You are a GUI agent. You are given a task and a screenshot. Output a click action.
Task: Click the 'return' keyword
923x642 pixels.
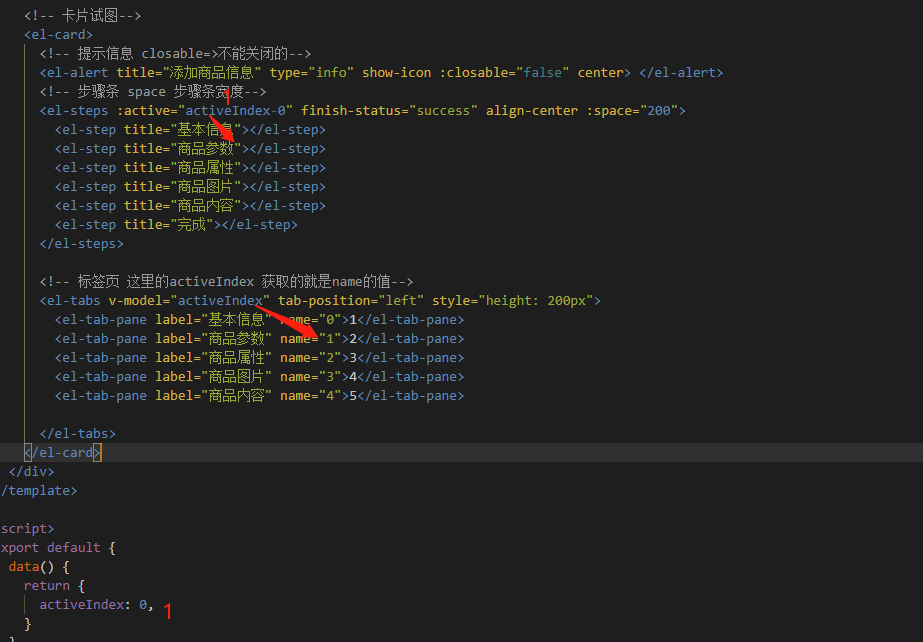point(47,586)
